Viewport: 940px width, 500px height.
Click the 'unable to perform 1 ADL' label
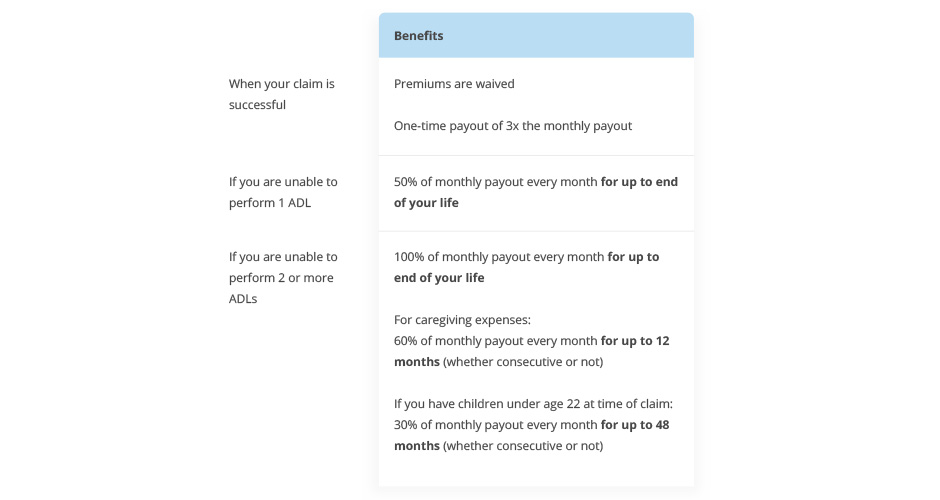(x=283, y=192)
